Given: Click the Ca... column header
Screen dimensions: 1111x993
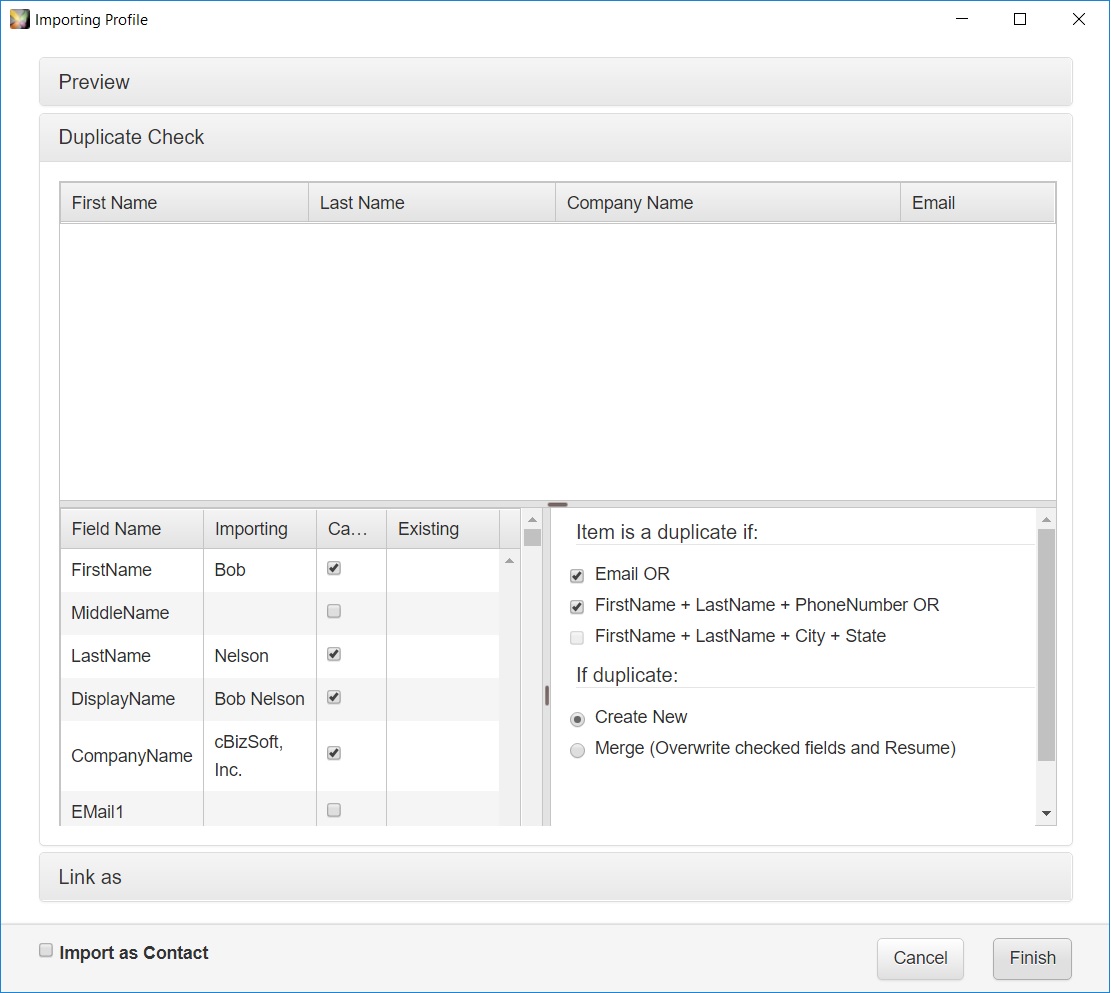Looking at the screenshot, I should 351,529.
